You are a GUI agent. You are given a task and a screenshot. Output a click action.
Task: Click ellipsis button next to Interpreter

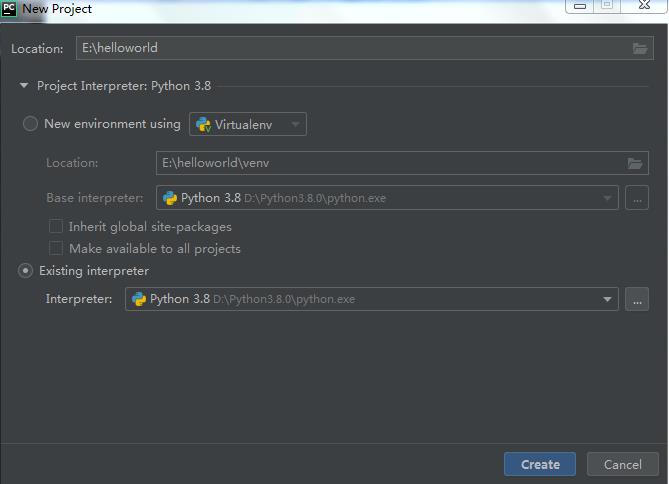coord(637,299)
